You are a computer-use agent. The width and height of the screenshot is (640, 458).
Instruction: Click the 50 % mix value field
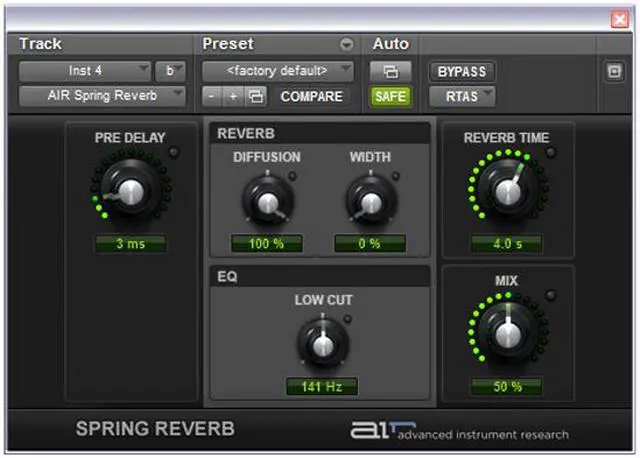[x=507, y=386]
